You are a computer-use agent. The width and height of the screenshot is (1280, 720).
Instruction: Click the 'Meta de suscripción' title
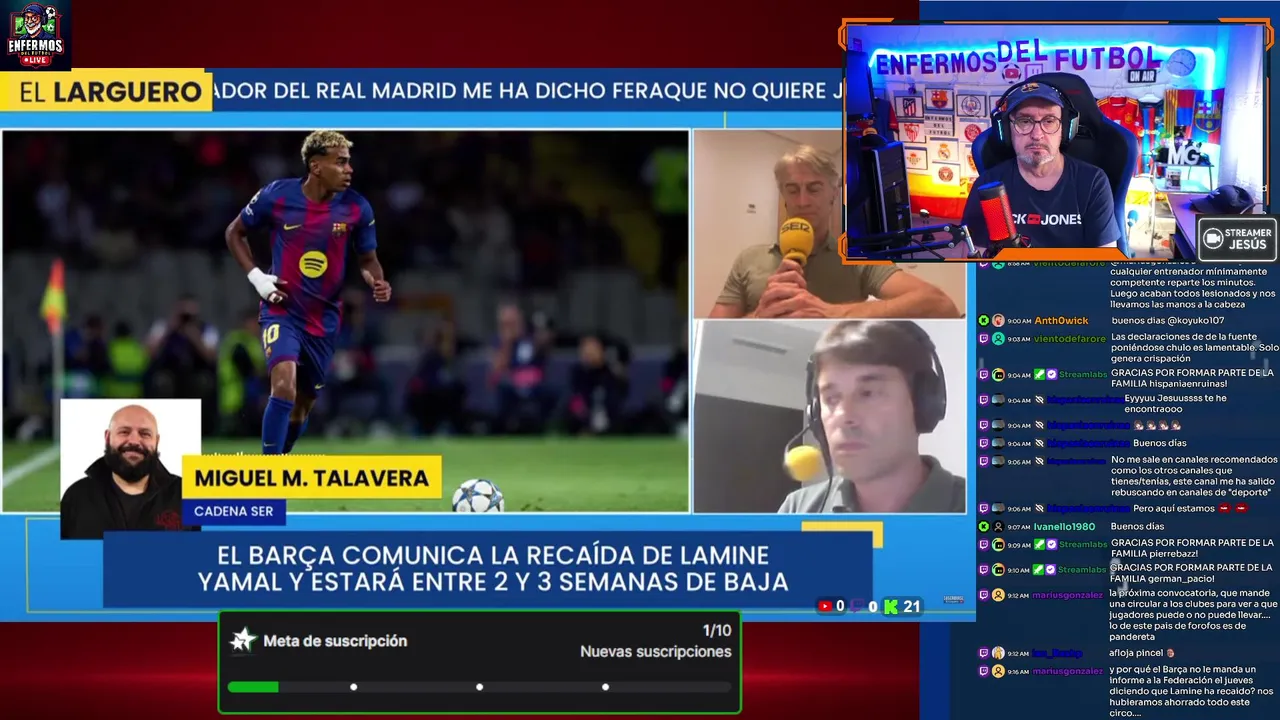coord(335,641)
